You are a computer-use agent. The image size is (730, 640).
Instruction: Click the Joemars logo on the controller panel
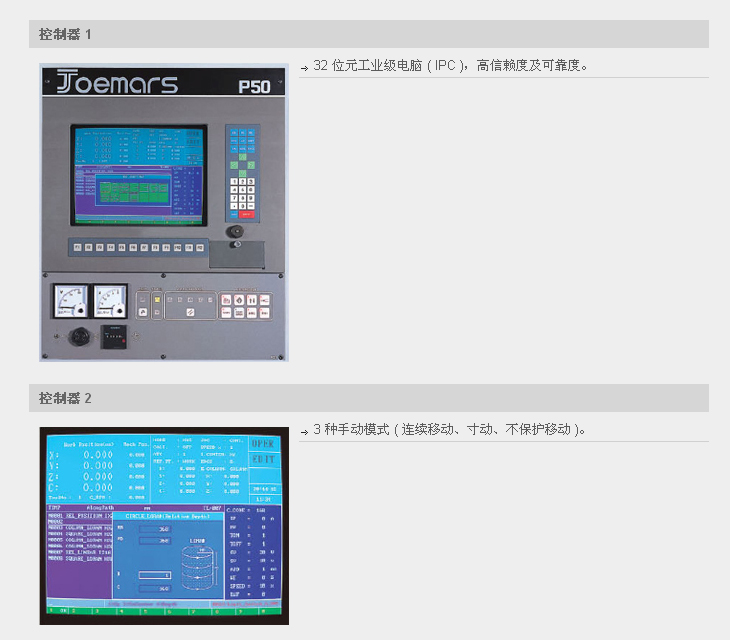[x=117, y=83]
